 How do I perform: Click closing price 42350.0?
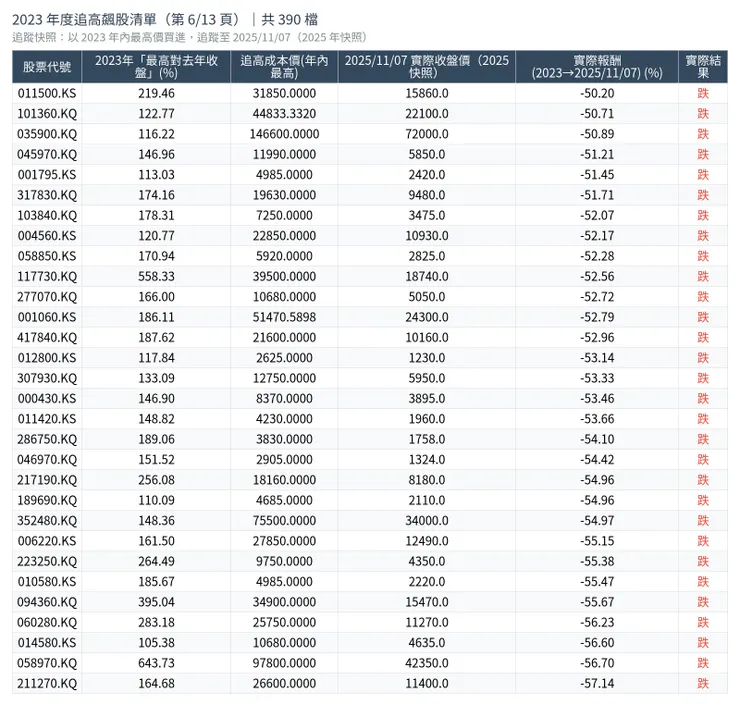click(427, 663)
